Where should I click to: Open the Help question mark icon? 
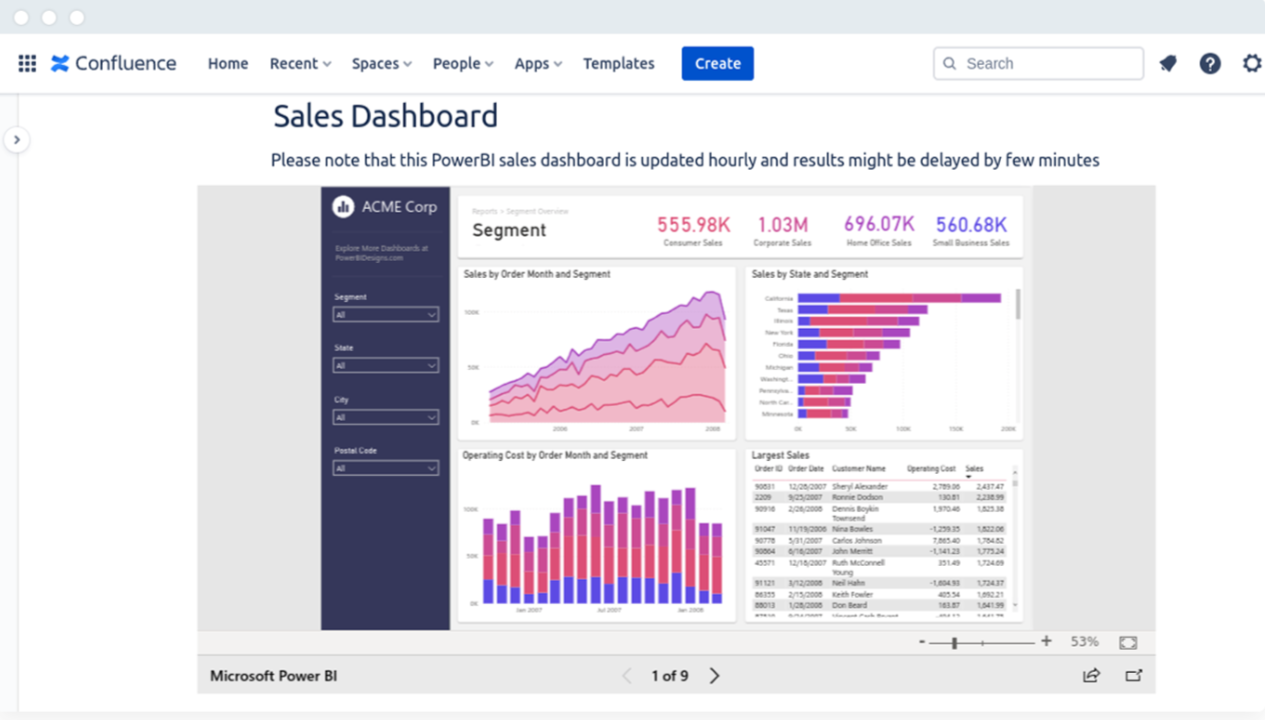click(1210, 63)
